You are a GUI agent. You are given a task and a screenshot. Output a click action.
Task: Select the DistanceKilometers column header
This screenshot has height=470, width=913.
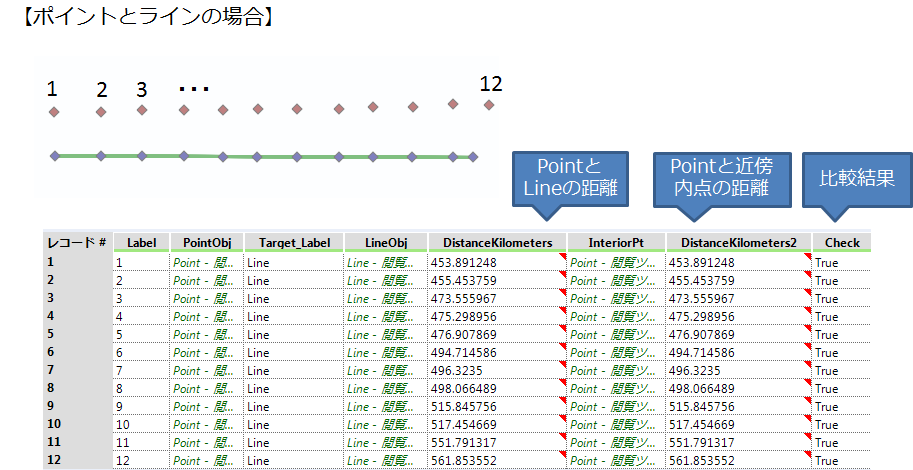497,242
